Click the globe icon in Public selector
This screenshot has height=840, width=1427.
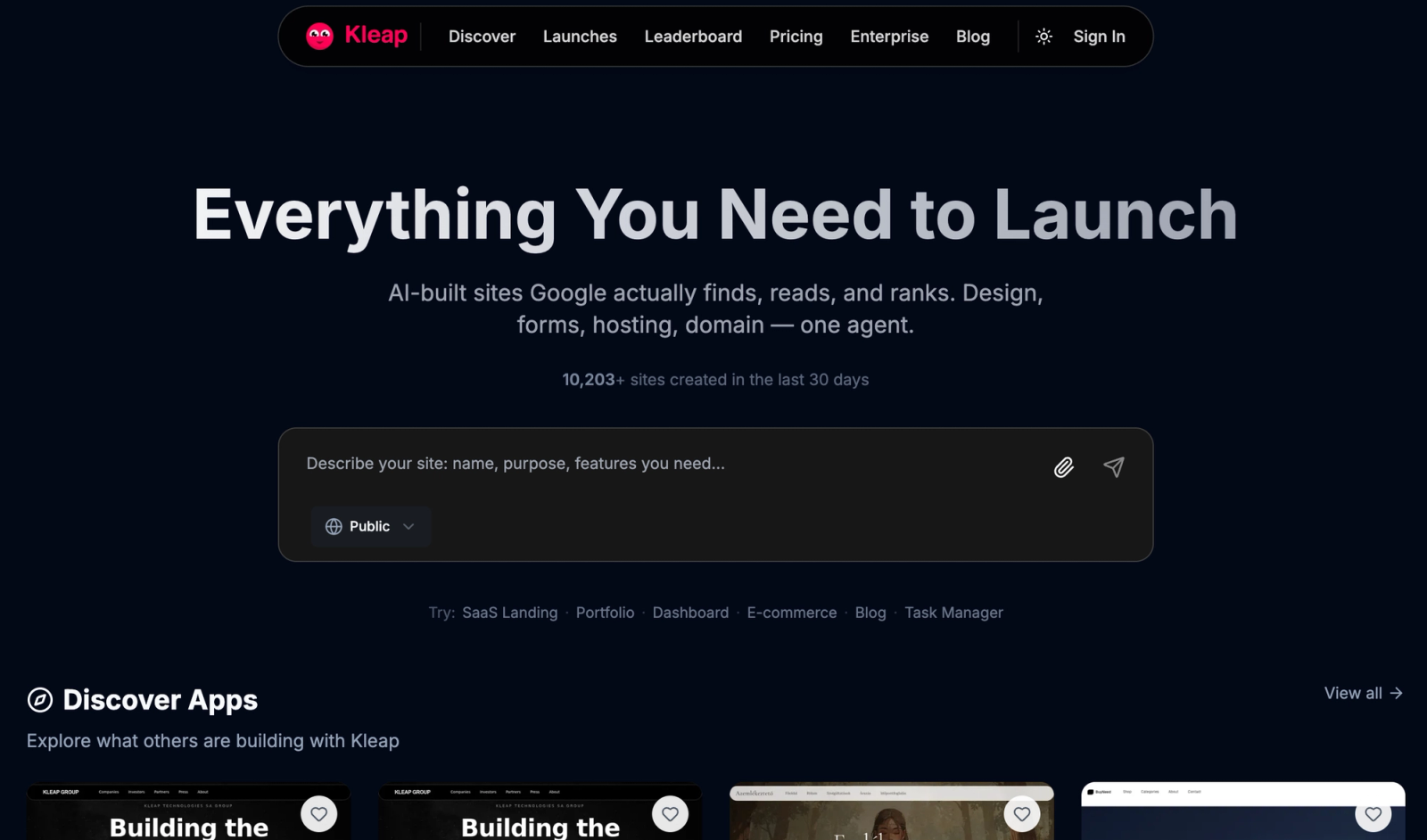click(334, 527)
